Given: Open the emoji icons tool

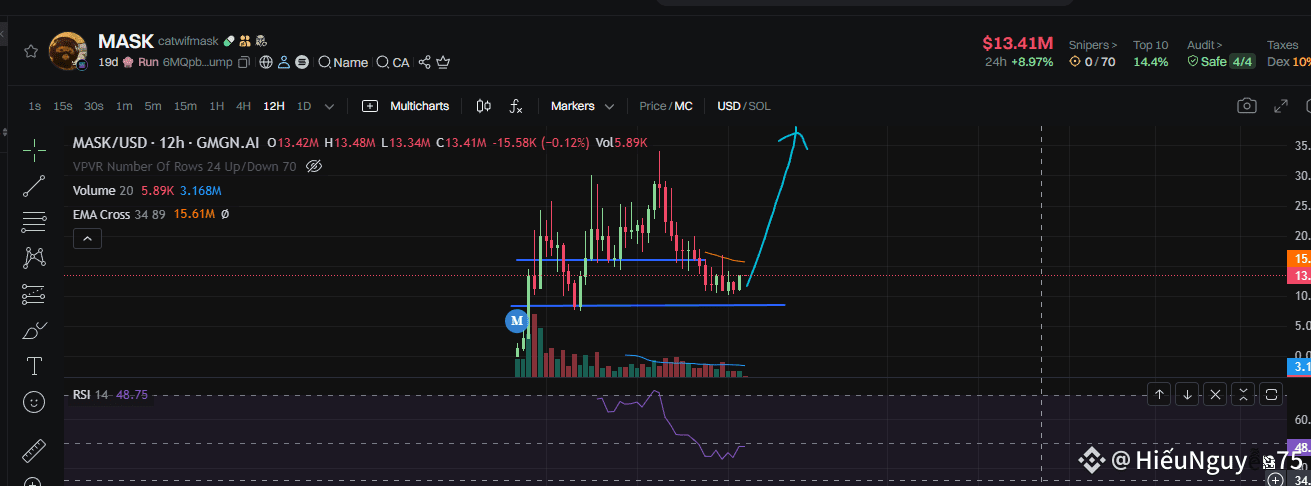Looking at the screenshot, I should click(34, 402).
